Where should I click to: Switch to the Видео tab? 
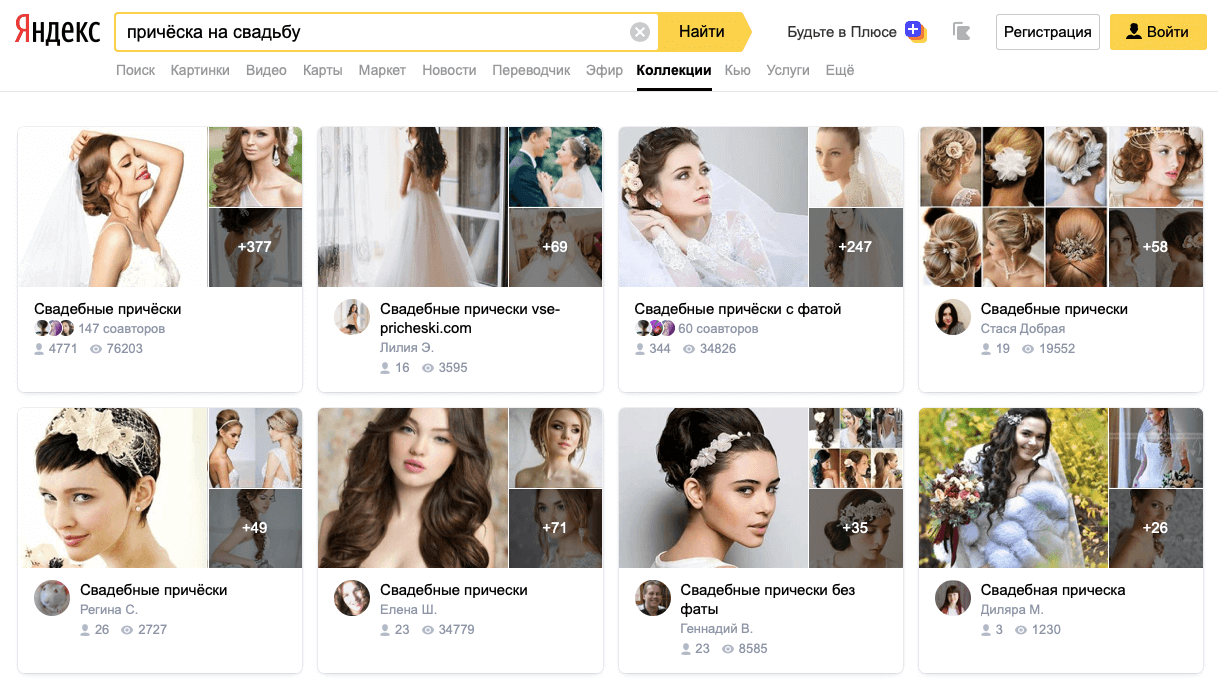coord(266,70)
